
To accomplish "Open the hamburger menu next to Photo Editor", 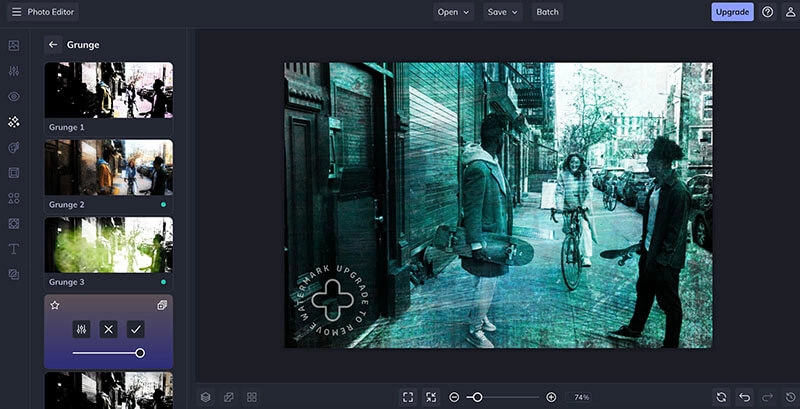I will (16, 12).
